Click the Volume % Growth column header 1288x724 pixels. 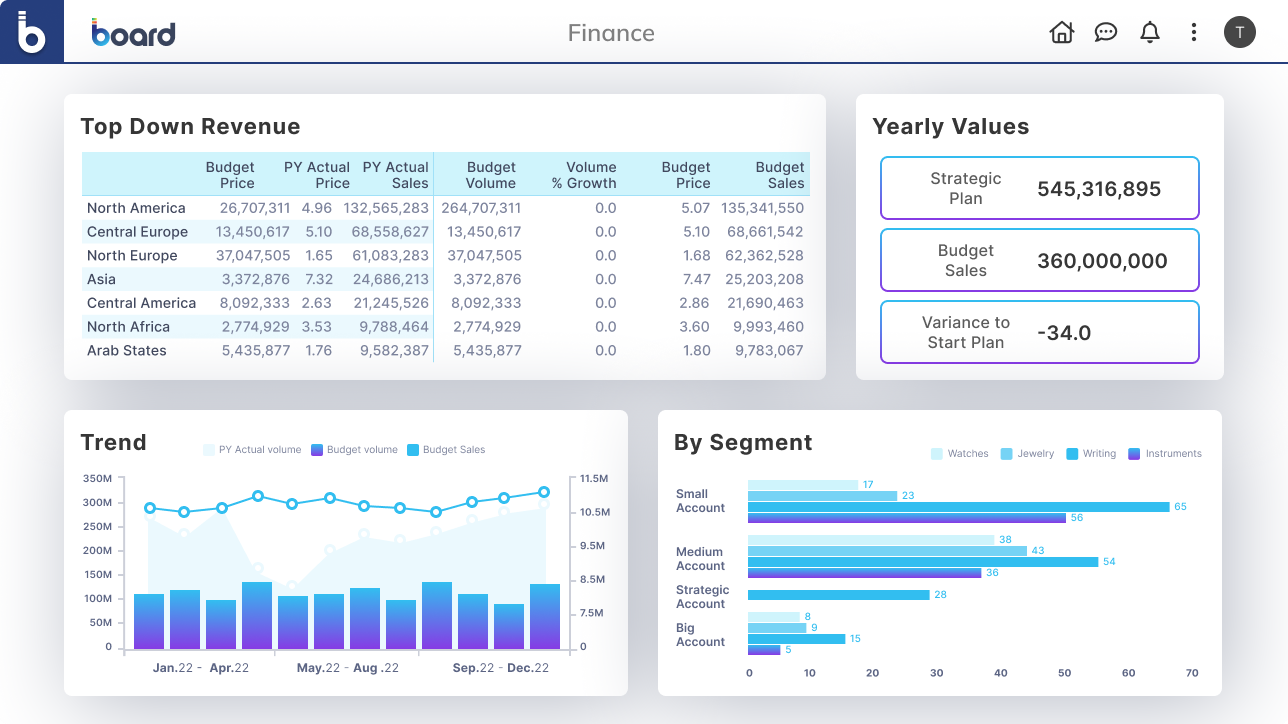(x=584, y=175)
